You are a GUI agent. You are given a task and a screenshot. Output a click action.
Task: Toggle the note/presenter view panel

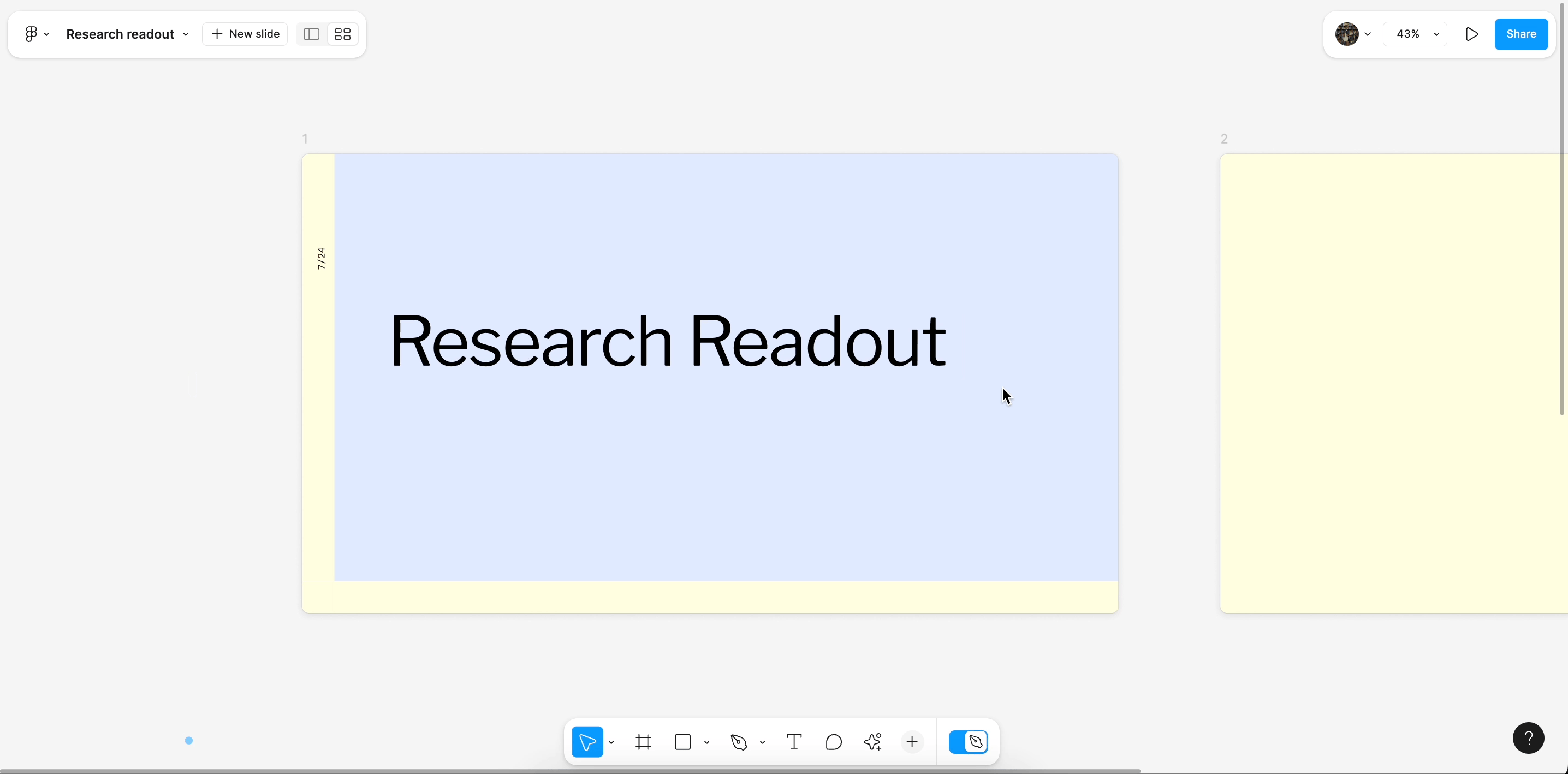coord(311,34)
